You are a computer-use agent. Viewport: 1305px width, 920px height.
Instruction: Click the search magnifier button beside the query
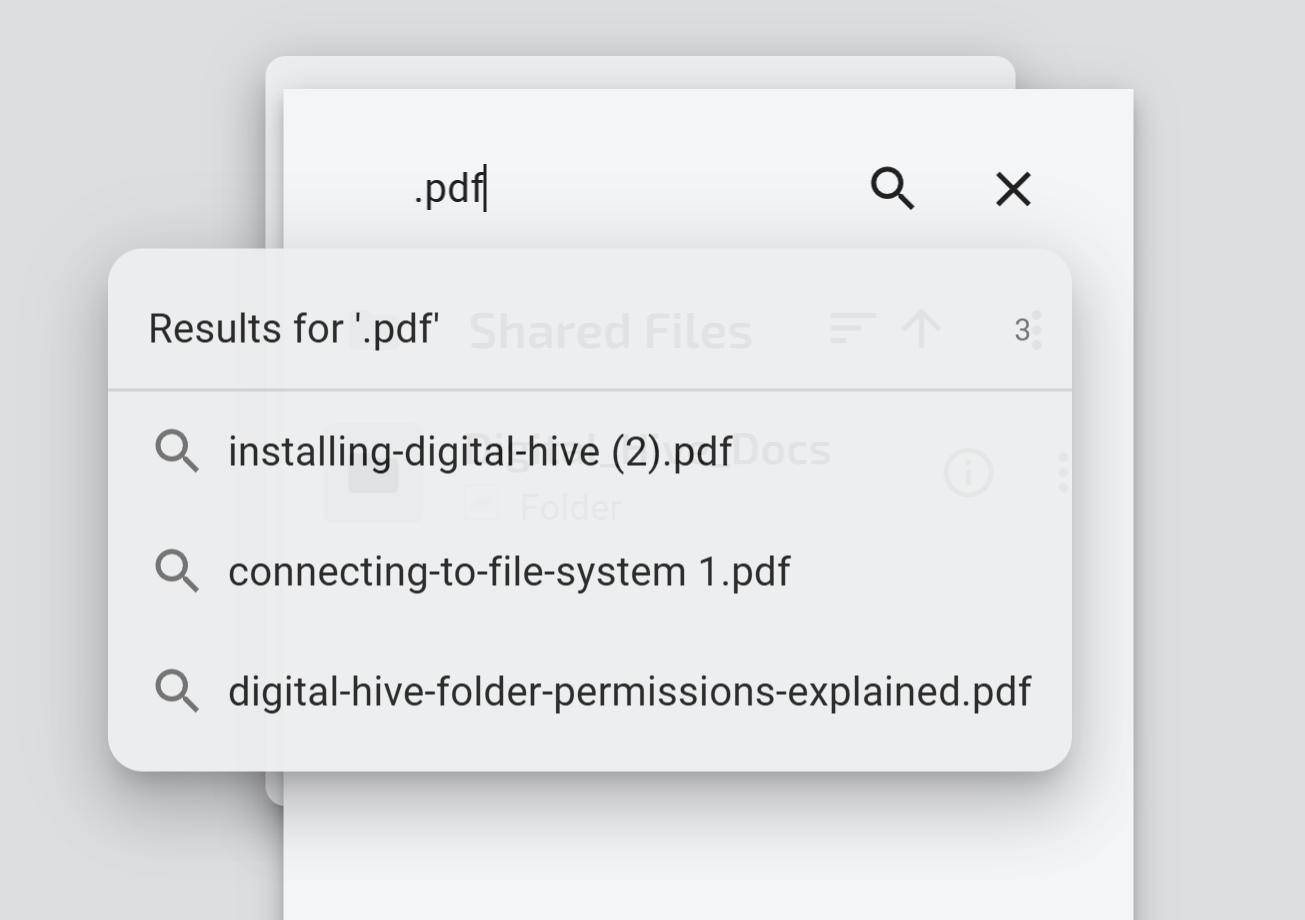892,188
